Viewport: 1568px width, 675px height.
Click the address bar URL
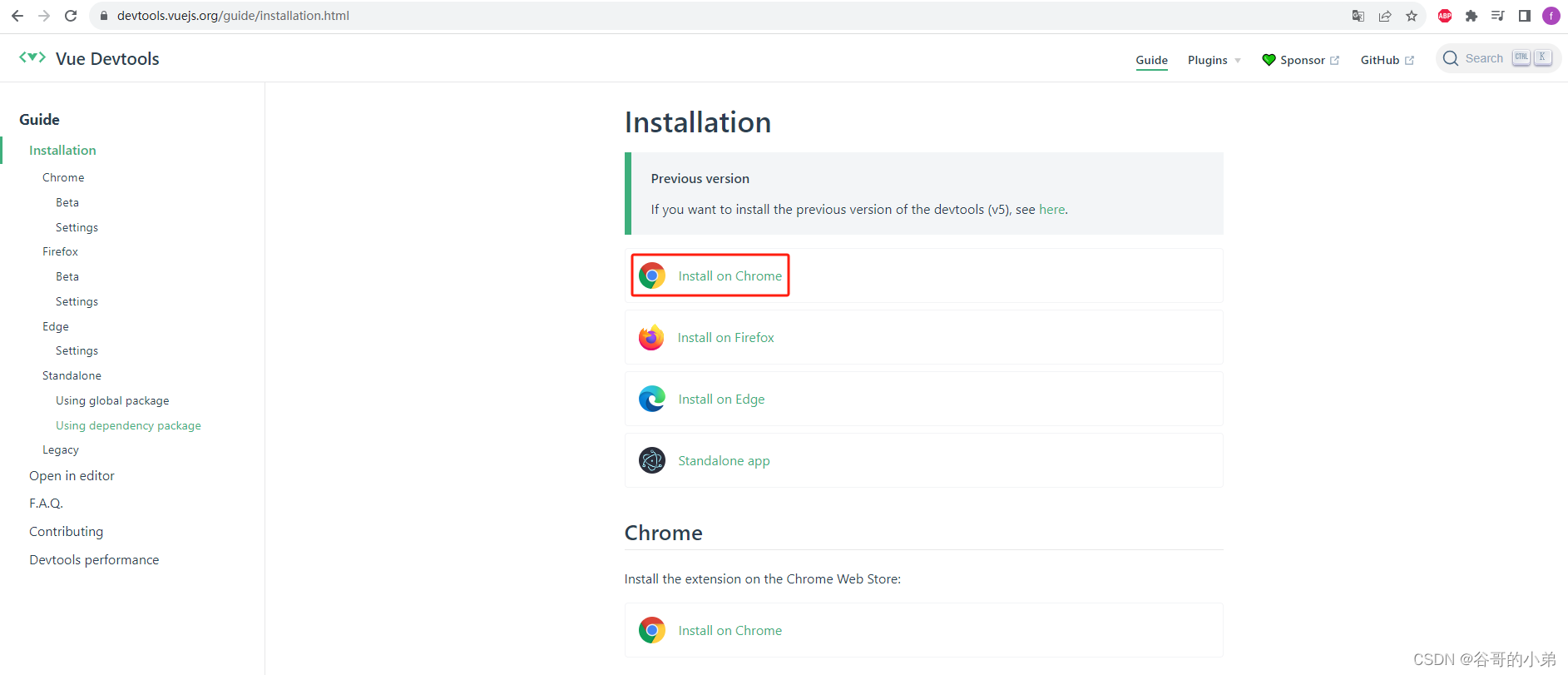click(x=233, y=16)
